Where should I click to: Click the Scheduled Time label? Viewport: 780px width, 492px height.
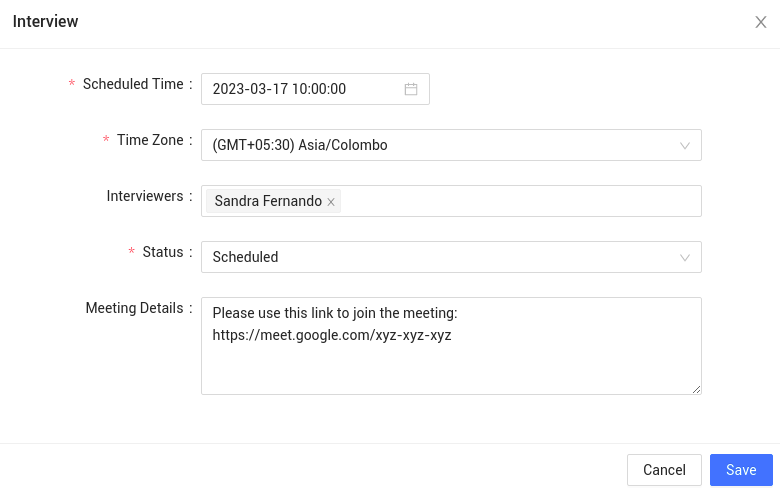[x=133, y=84]
